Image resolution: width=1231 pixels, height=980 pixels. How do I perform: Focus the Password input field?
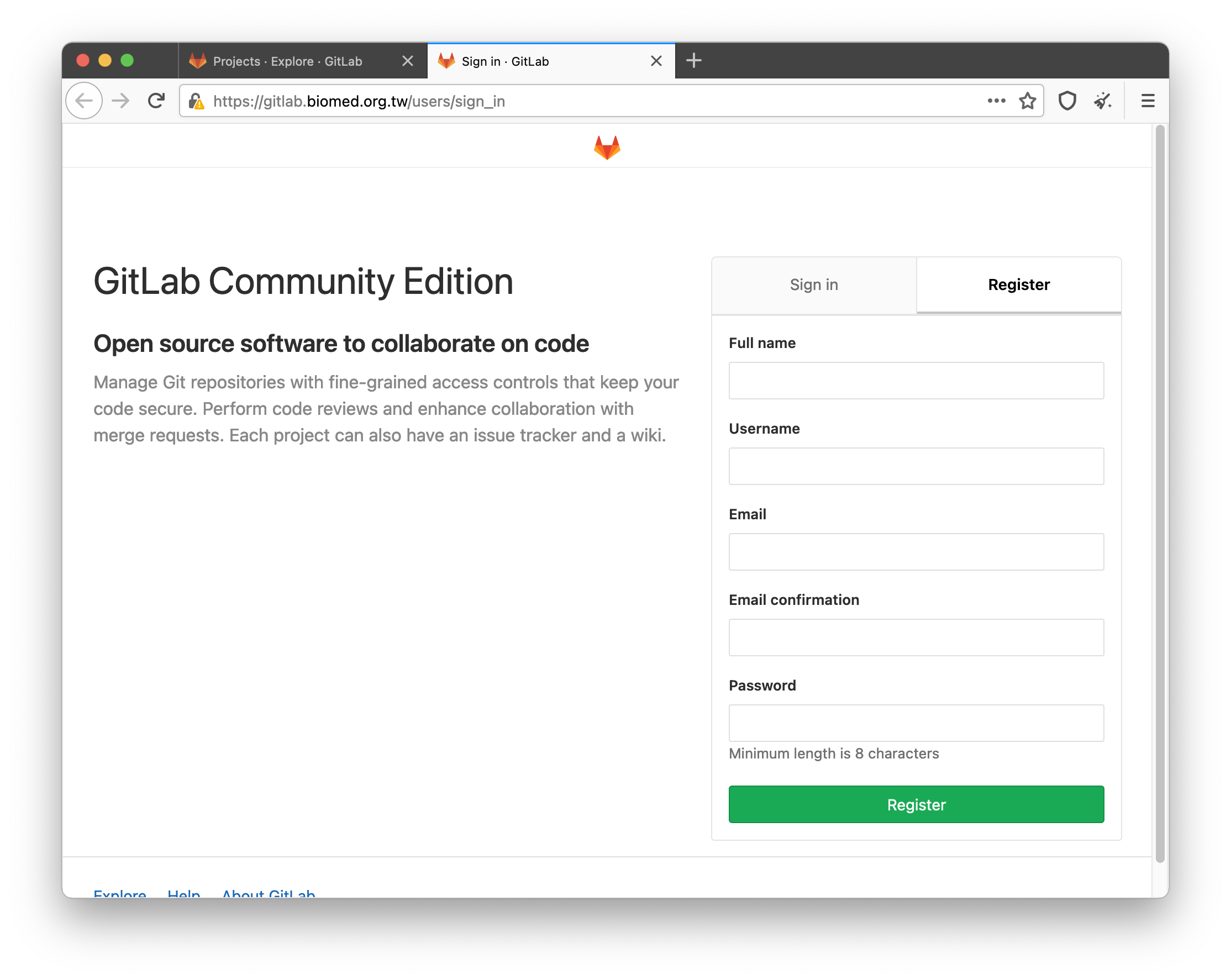pyautogui.click(x=916, y=723)
